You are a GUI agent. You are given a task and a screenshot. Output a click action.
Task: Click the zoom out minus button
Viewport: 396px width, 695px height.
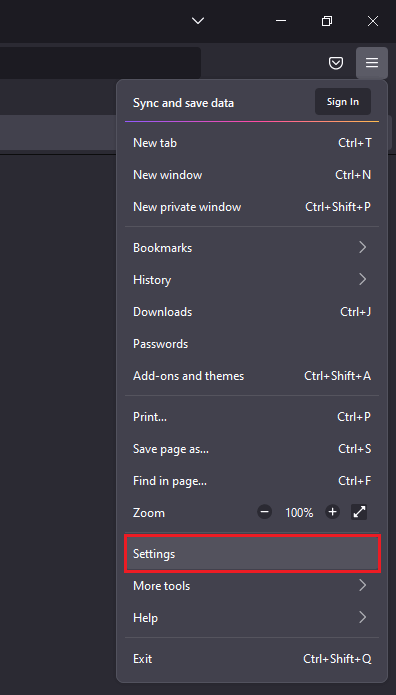pos(265,512)
